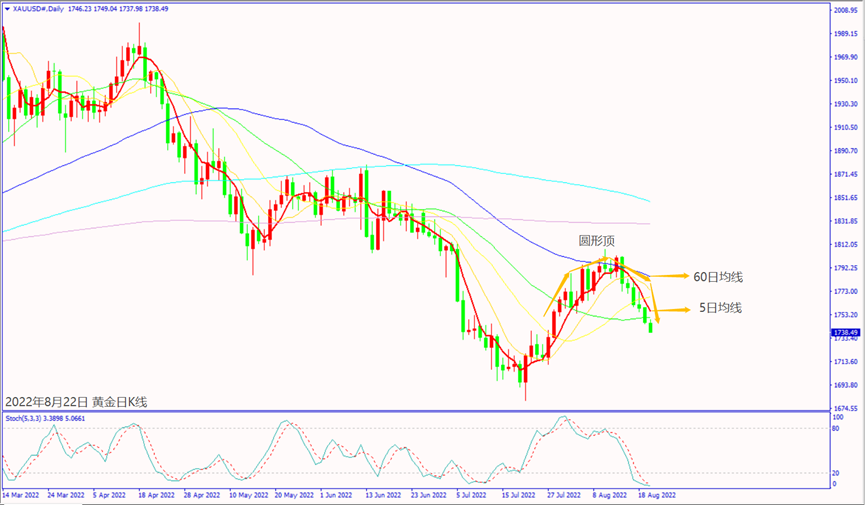Viewport: 865px width, 505px height.
Task: Click the 13 Jun 2022 date label
Action: point(384,494)
